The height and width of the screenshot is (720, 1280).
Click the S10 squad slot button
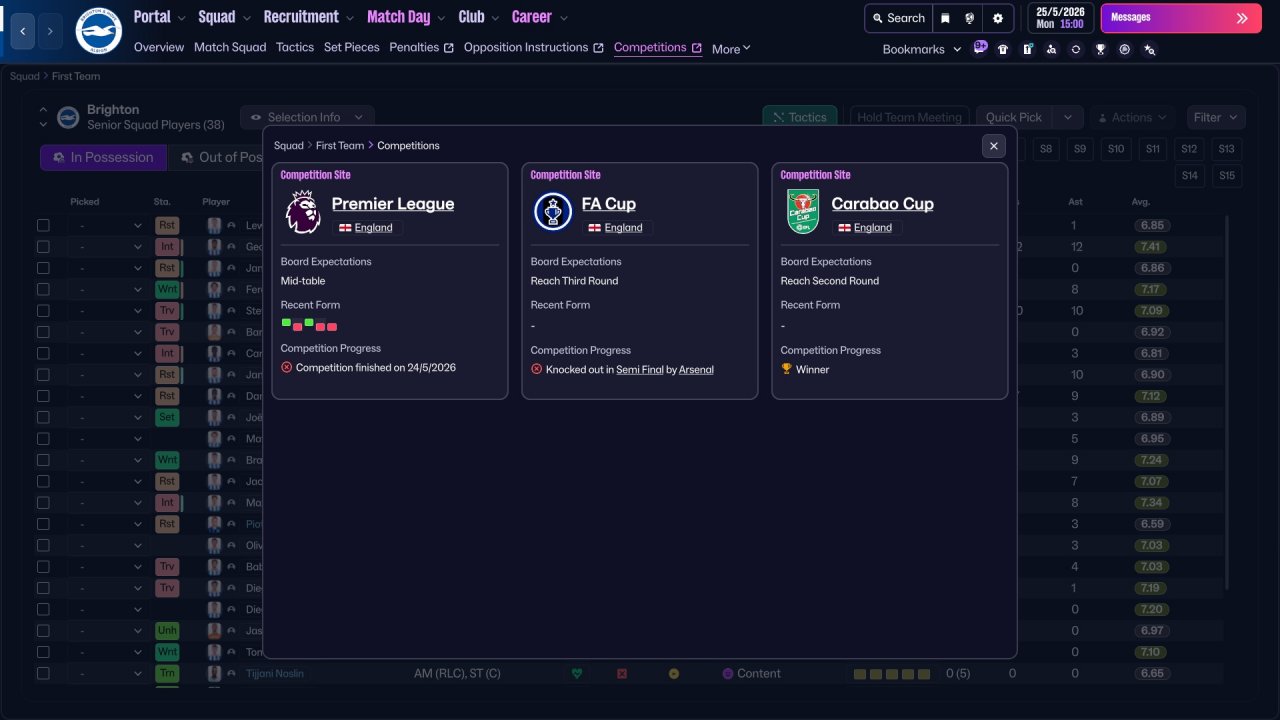1116,149
